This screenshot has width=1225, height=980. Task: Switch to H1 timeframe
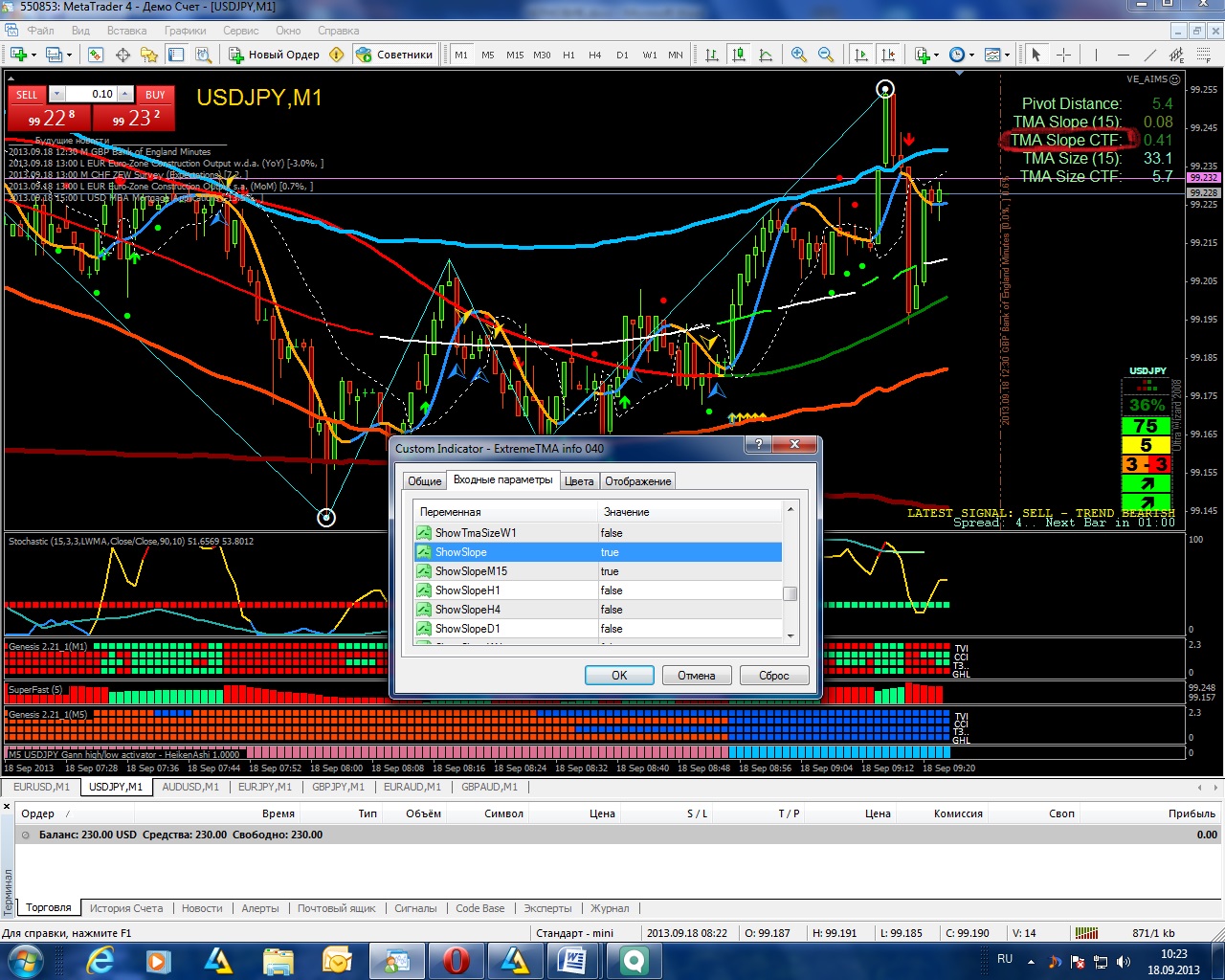coord(568,55)
